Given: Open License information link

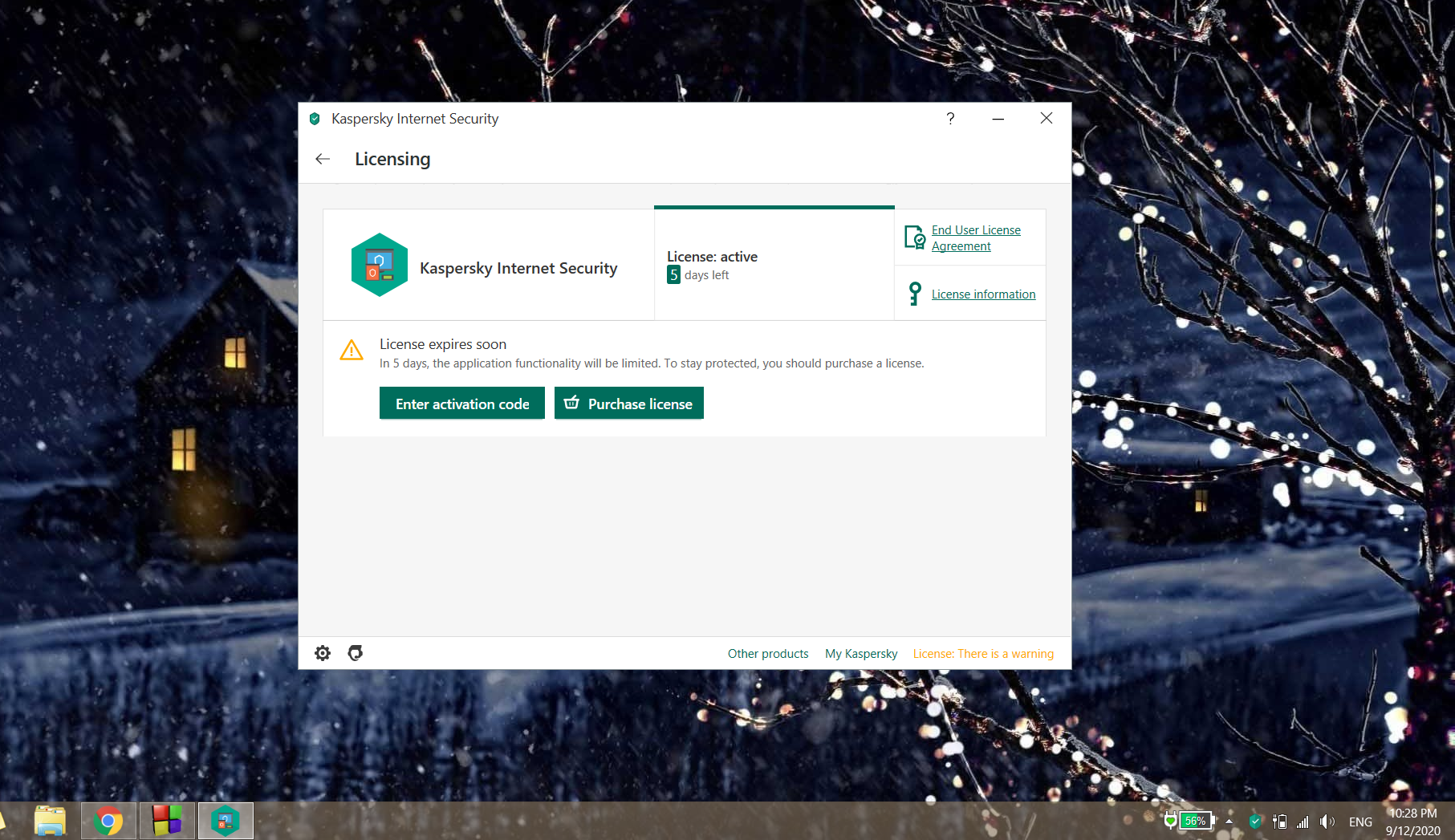Looking at the screenshot, I should (983, 294).
